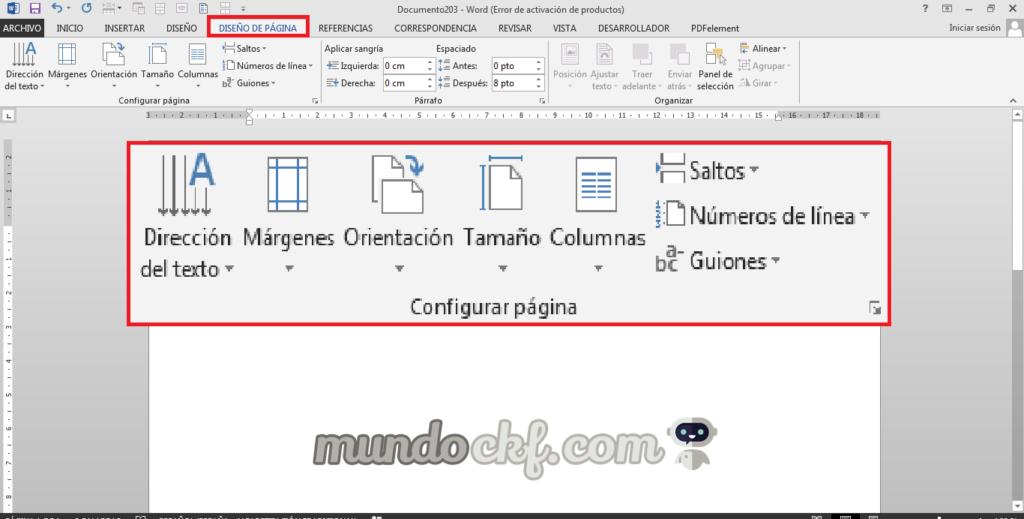
Task: Click the Iniciar sesión link
Action: [974, 28]
